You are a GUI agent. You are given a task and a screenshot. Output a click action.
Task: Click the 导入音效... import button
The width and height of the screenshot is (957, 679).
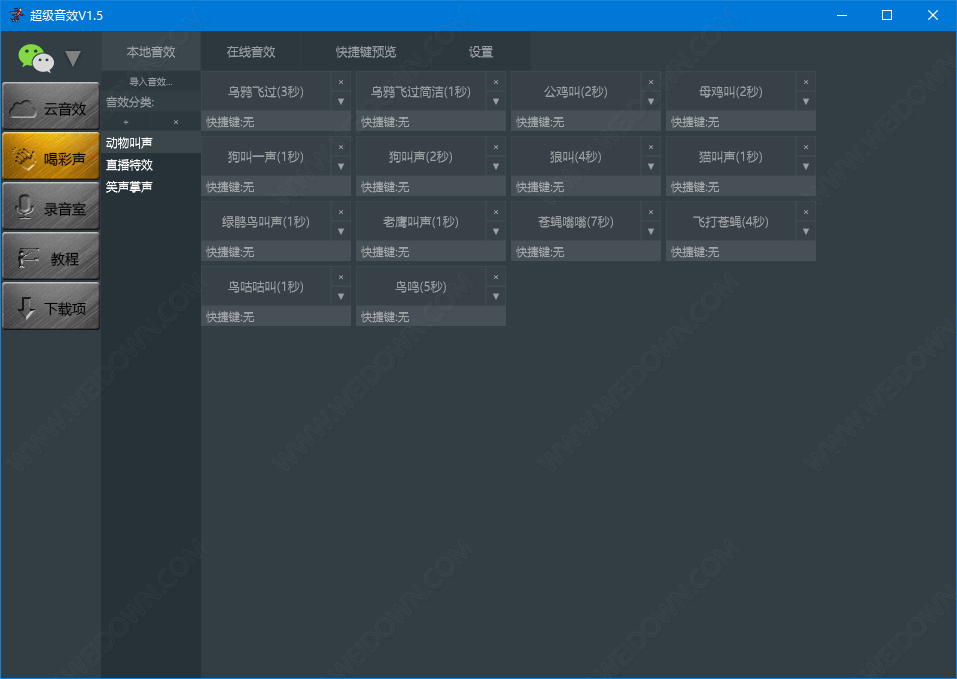tap(151, 82)
